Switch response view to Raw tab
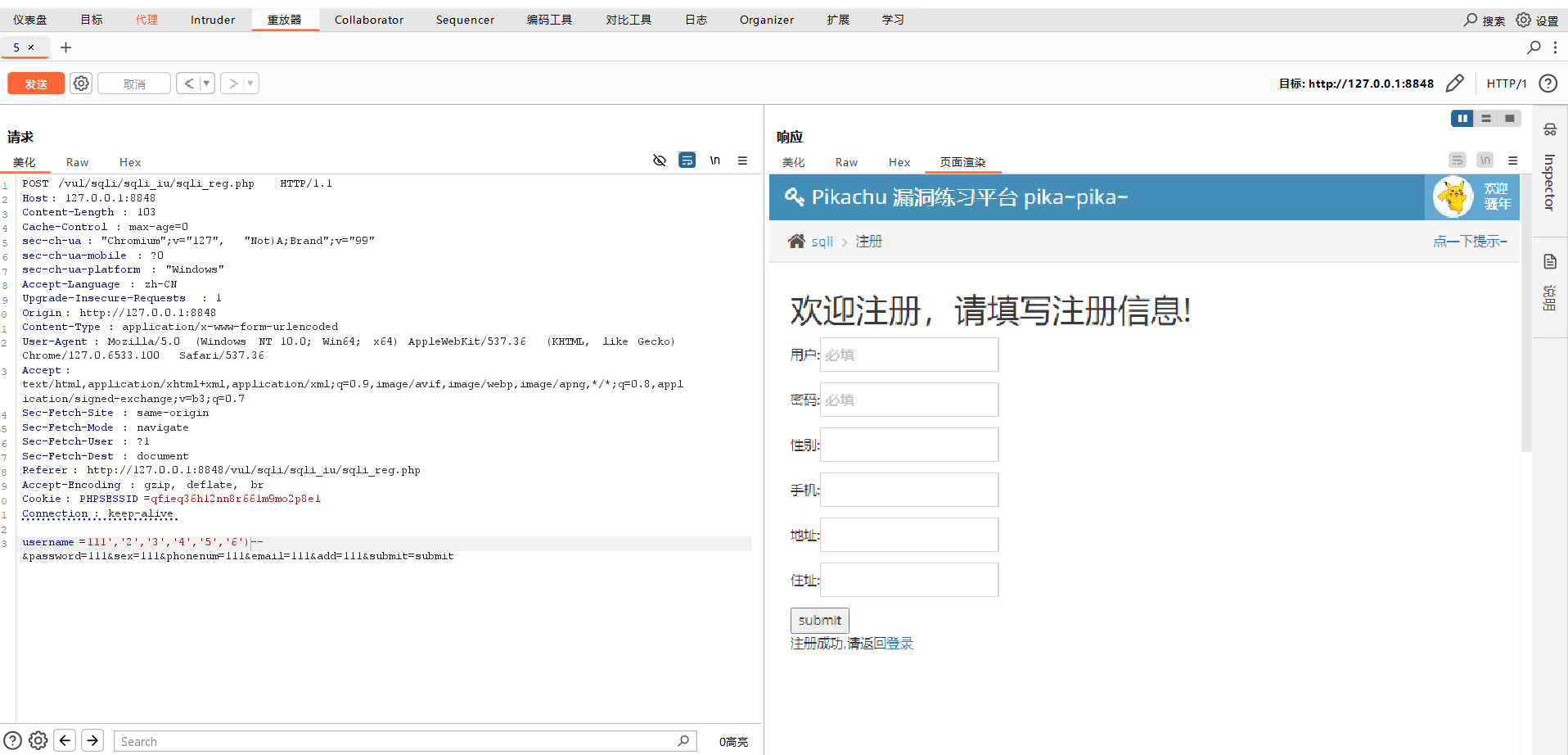Image resolution: width=1568 pixels, height=755 pixels. point(846,162)
